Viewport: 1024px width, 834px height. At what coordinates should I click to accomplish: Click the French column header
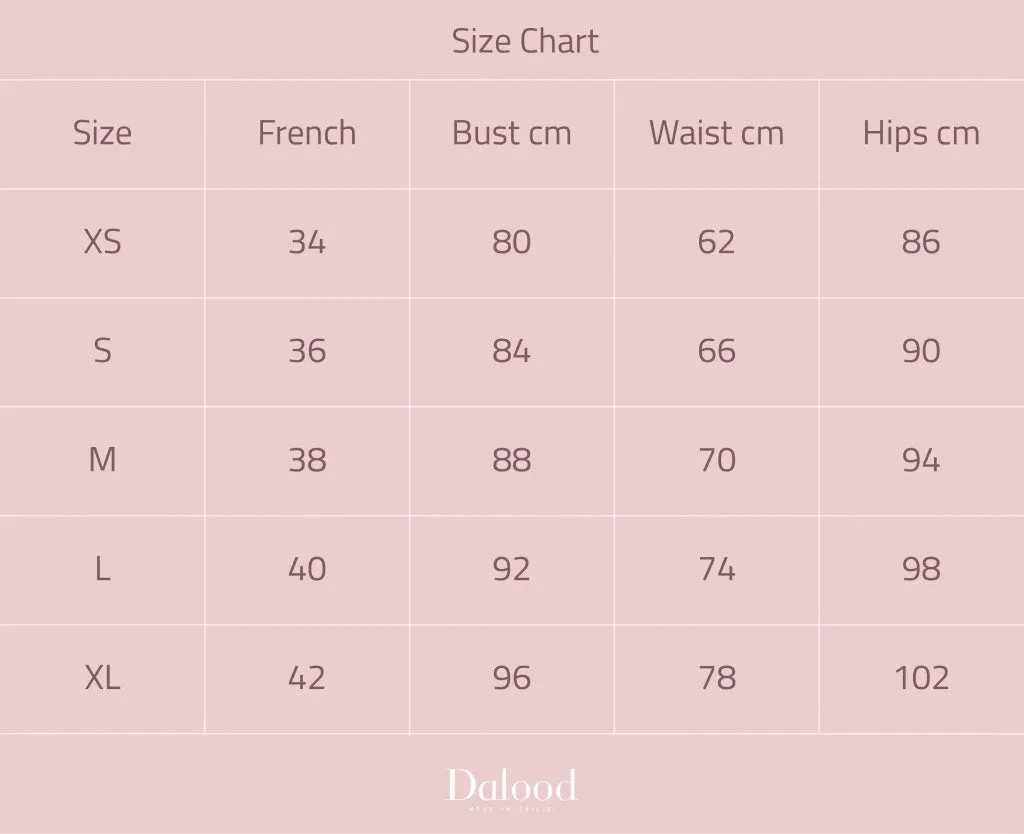coord(307,133)
